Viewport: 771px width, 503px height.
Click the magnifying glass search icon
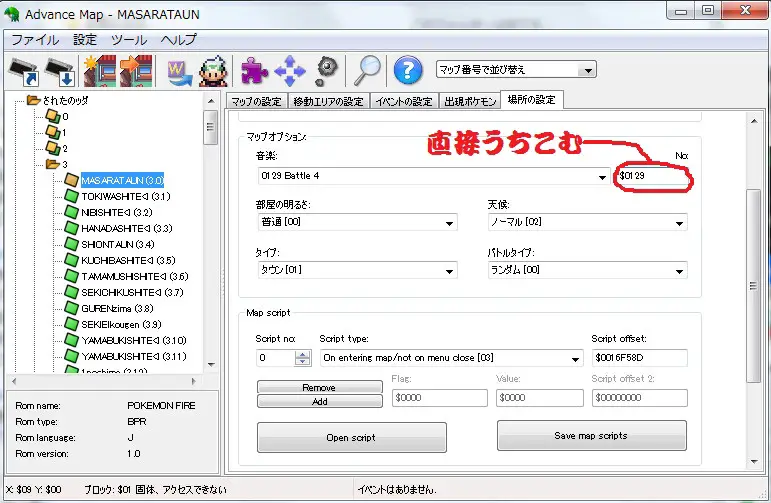tap(367, 70)
